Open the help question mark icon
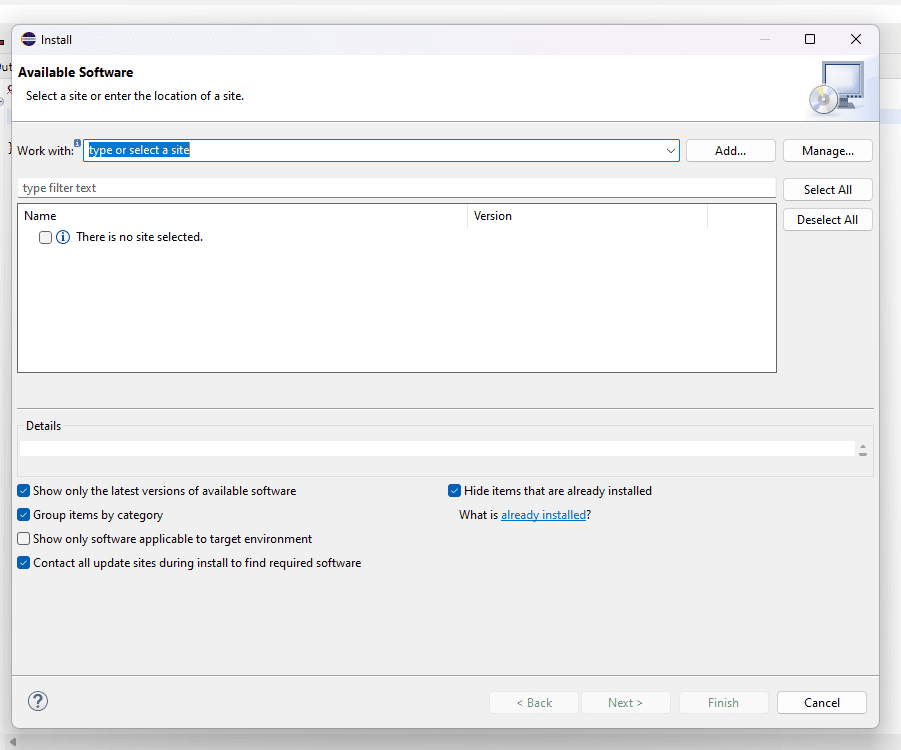The image size is (901, 750). pyautogui.click(x=38, y=701)
